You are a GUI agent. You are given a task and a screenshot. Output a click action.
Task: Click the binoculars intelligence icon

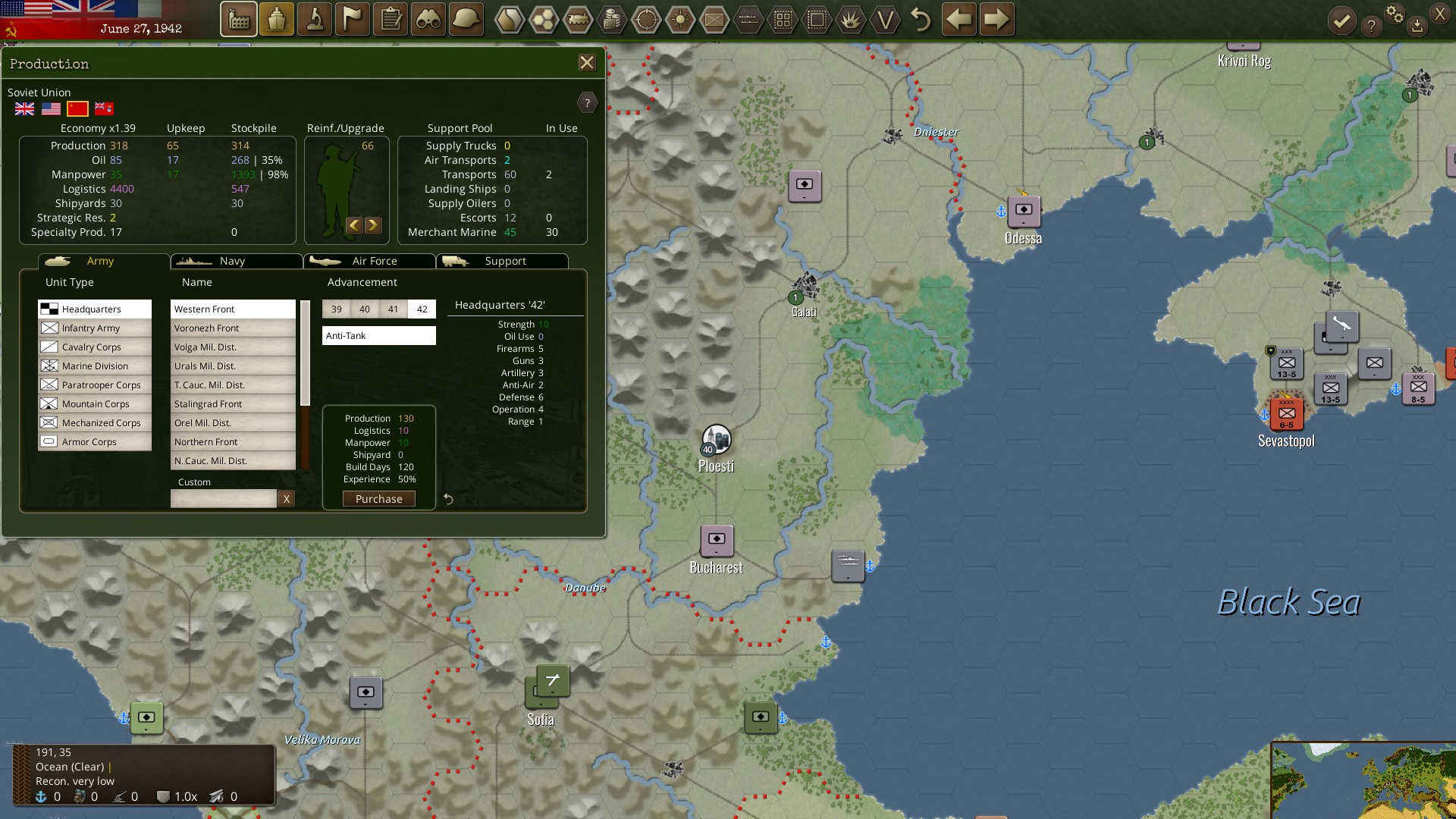coord(428,20)
